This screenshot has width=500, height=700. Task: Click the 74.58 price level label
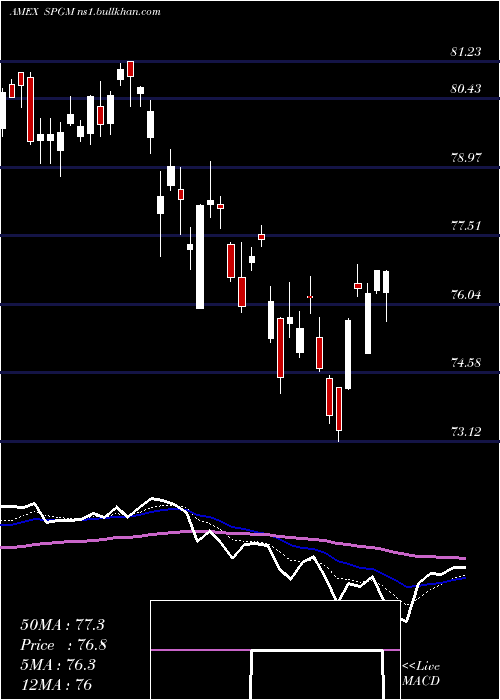point(466,362)
